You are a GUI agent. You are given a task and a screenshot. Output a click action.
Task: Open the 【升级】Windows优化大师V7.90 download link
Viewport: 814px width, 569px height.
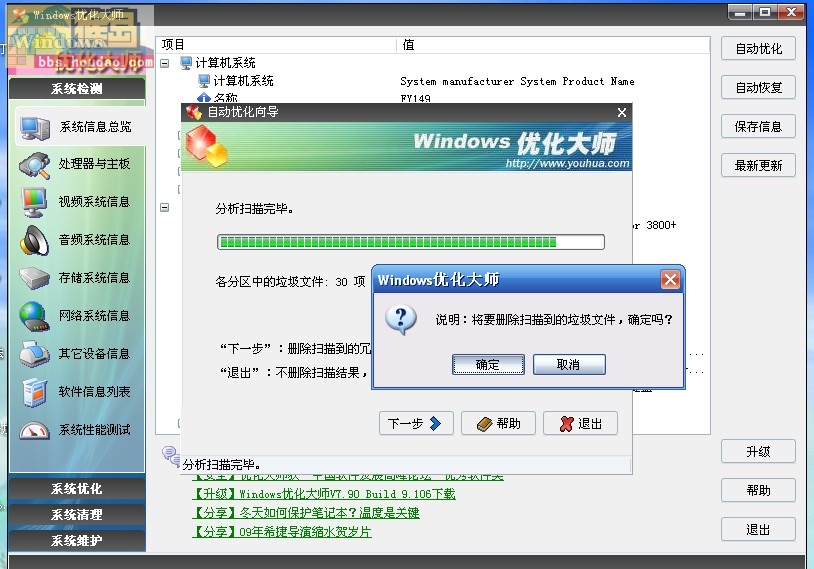point(323,494)
